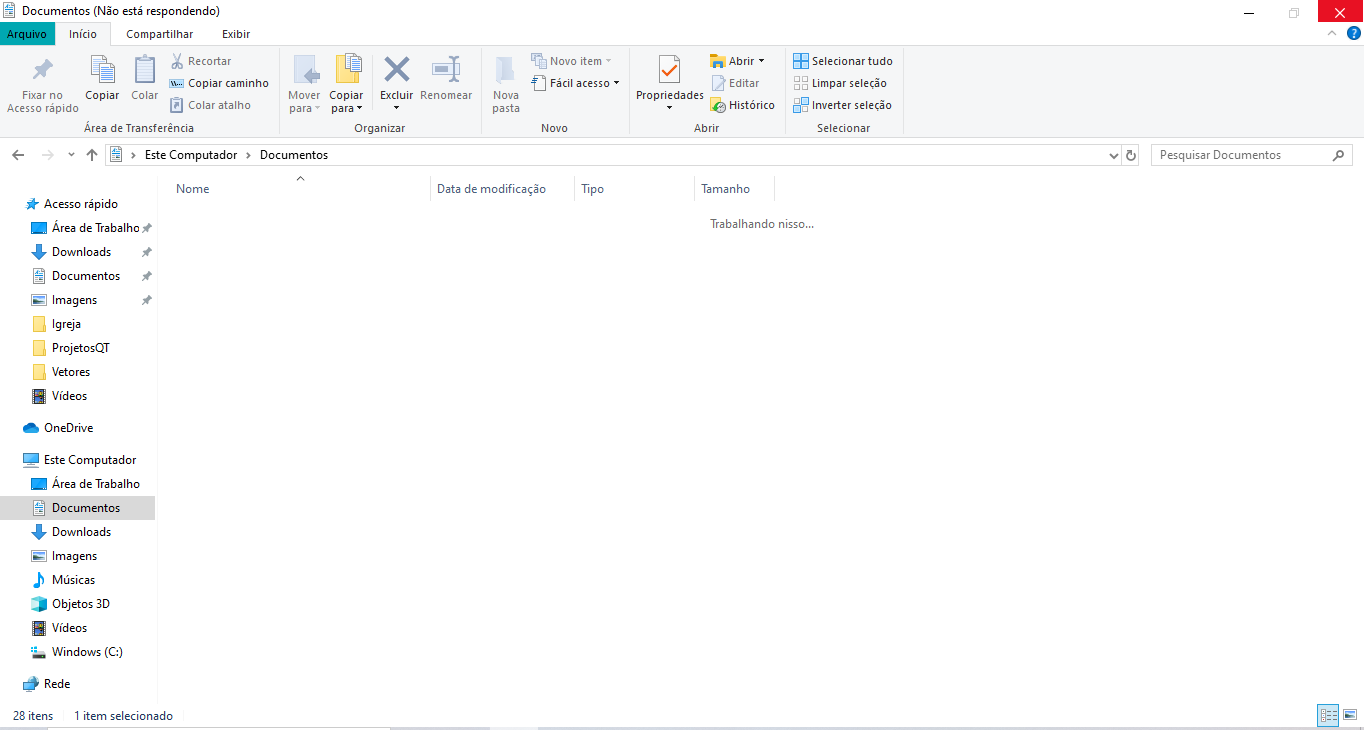1364x730 pixels.
Task: Click the Up one level arrow
Action: 92,155
